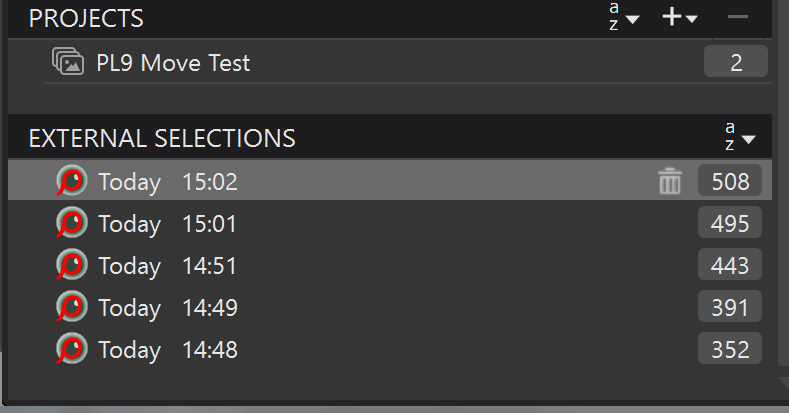Open the External Selections sort dropdown

coord(738,138)
